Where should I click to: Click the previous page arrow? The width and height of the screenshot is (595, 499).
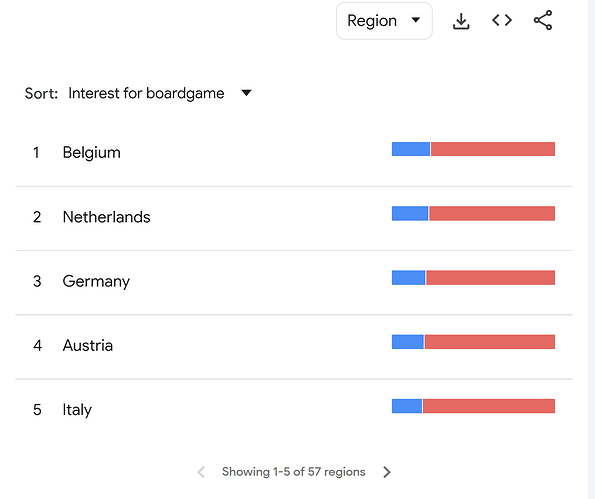tap(201, 472)
